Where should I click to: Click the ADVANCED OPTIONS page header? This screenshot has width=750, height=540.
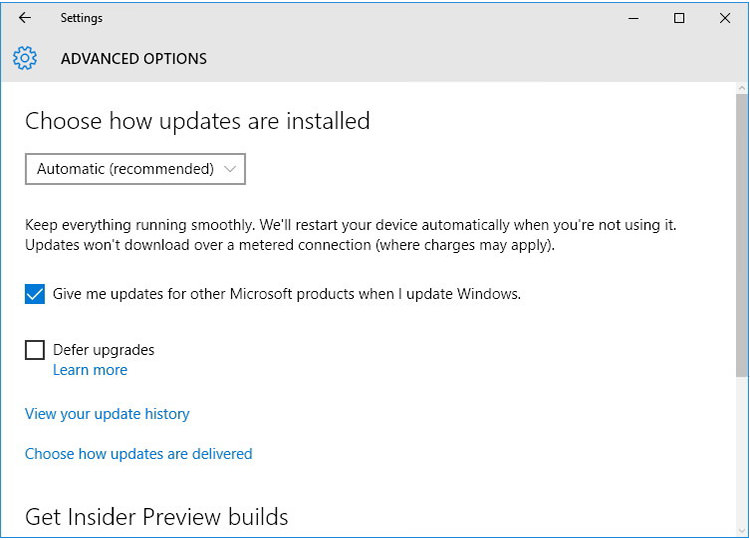coord(134,59)
